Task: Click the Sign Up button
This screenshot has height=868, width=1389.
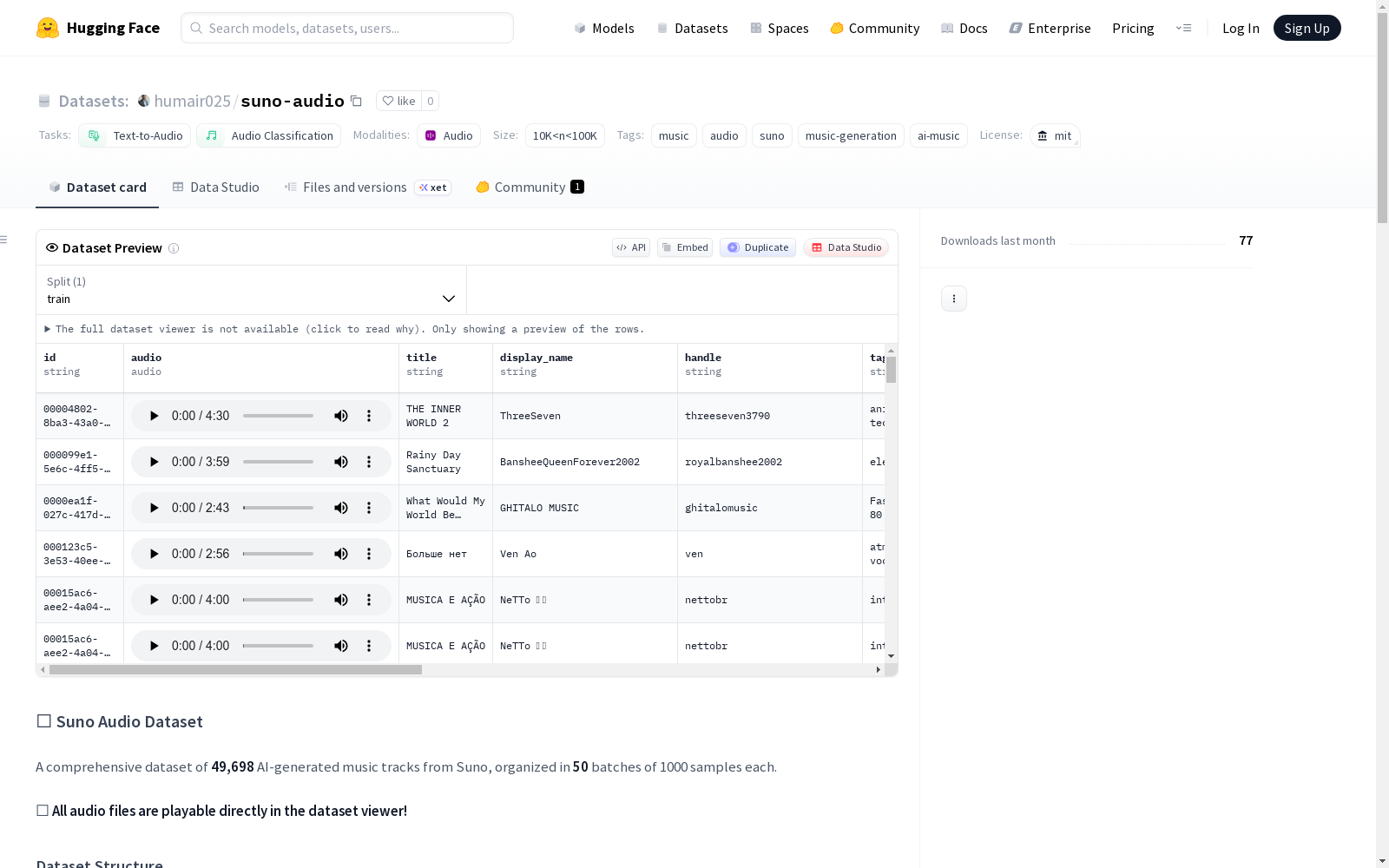Action: pos(1307,28)
